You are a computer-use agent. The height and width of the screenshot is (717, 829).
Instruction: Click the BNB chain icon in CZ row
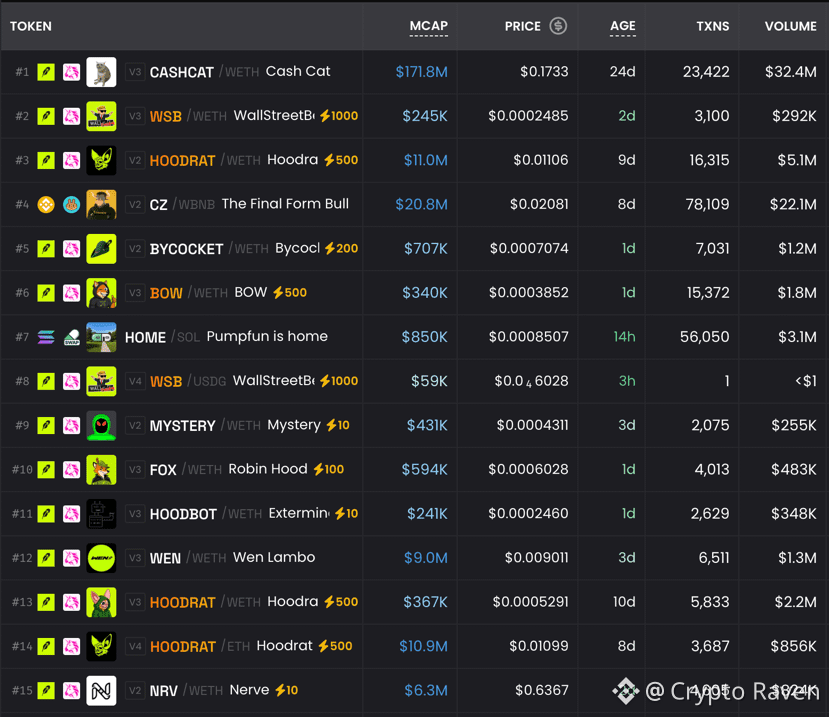point(46,204)
